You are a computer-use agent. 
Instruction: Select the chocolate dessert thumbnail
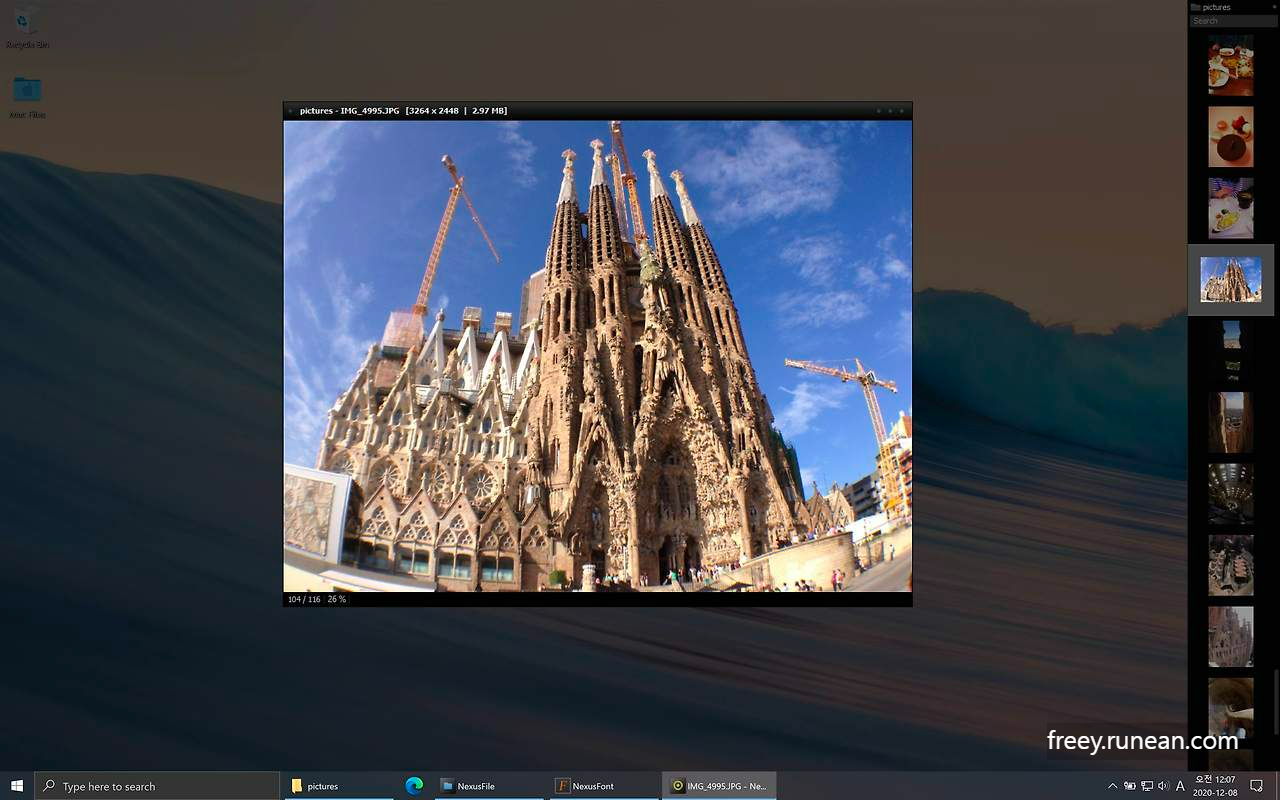point(1230,137)
